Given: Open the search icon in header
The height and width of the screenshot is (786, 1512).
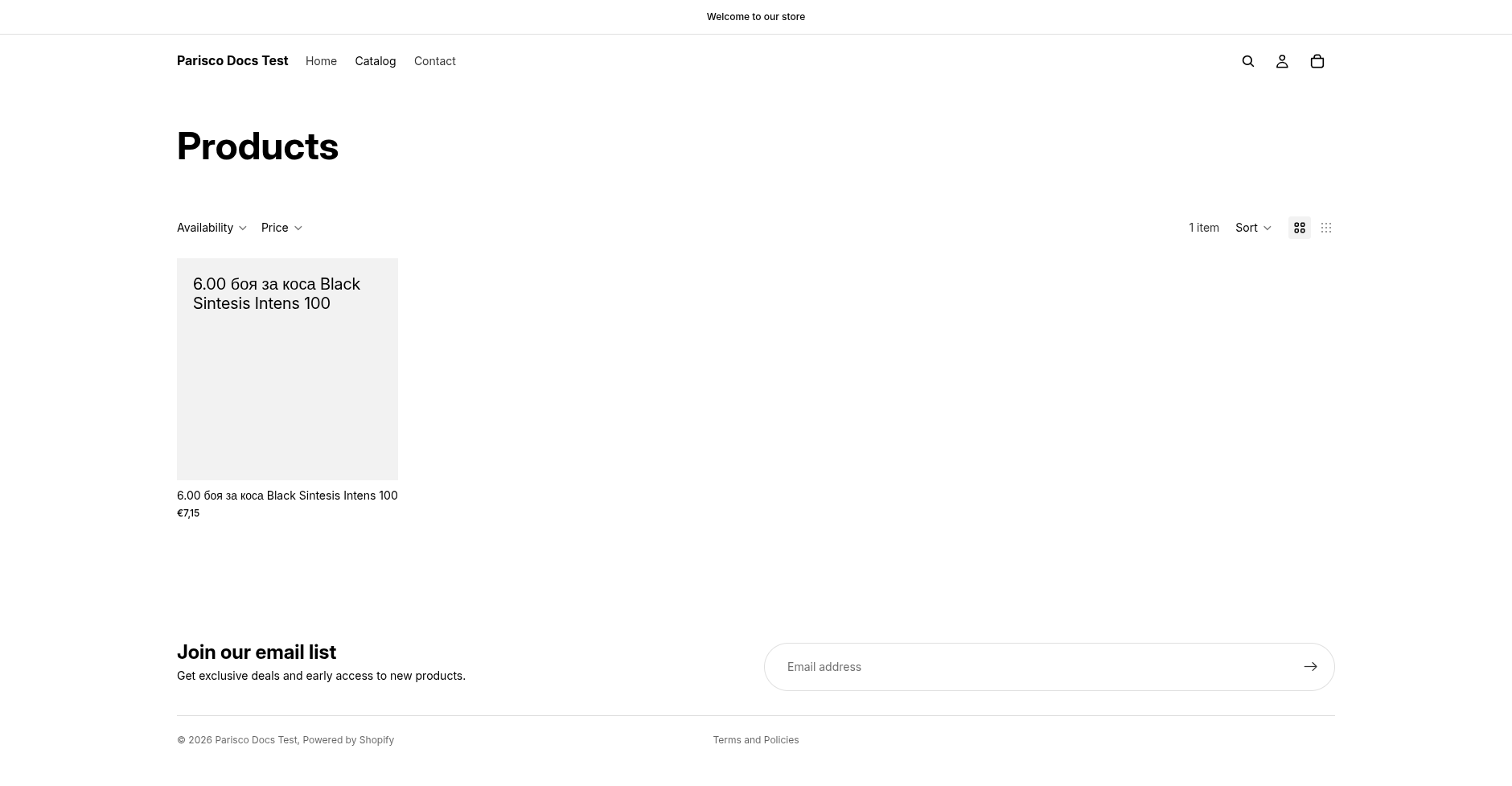Looking at the screenshot, I should (x=1247, y=61).
